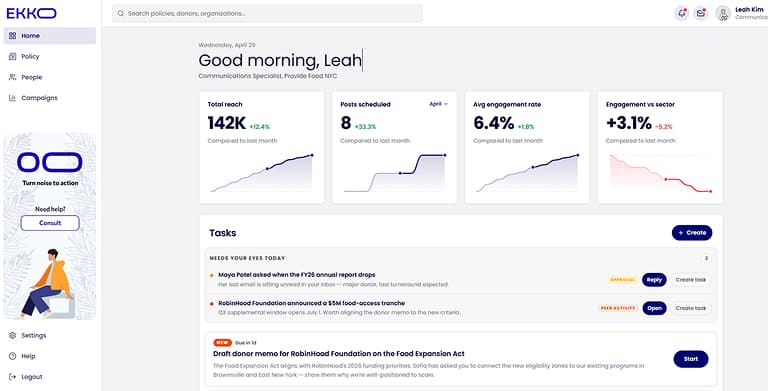Click 'Draft donor memo for RobinHood Foundation' heading

click(x=339, y=354)
